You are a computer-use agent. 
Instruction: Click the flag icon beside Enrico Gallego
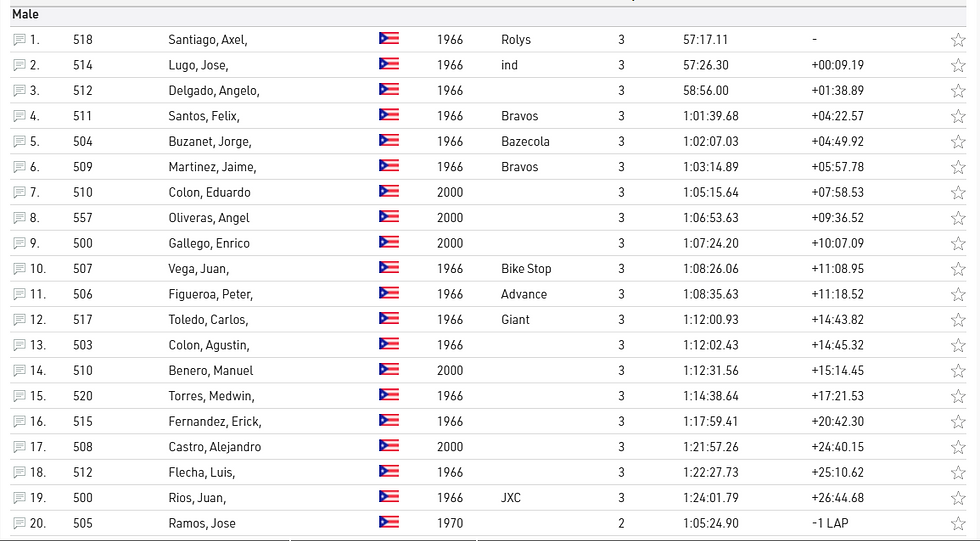coord(389,243)
